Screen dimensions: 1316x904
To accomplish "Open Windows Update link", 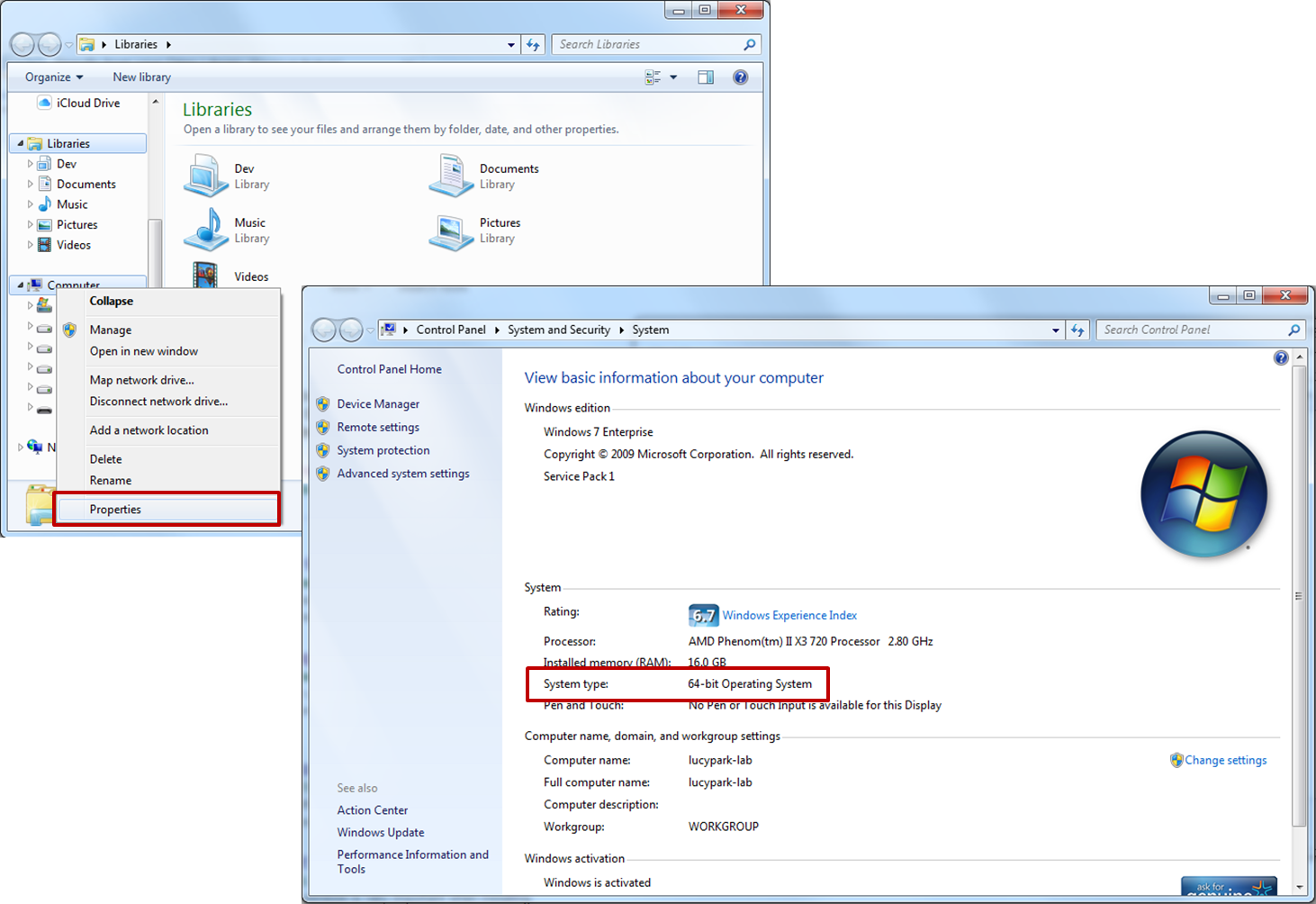I will pos(380,833).
